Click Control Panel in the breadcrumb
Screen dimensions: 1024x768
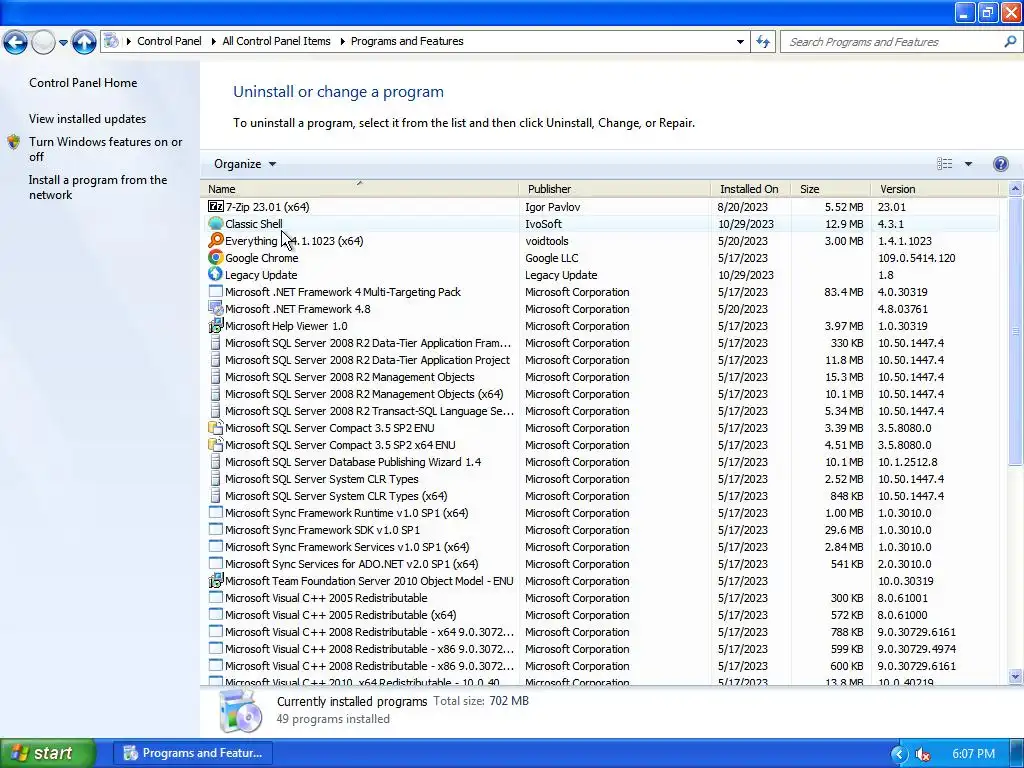(x=169, y=41)
